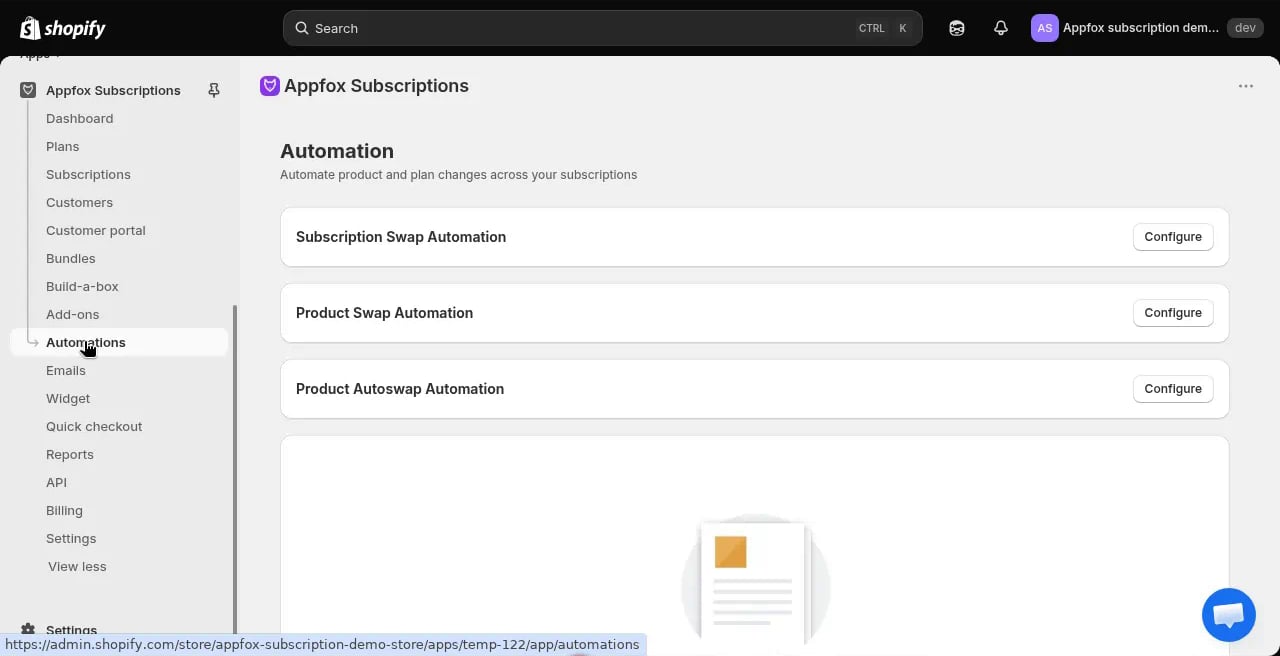Open the Sidekick assistant icon

pyautogui.click(x=957, y=28)
